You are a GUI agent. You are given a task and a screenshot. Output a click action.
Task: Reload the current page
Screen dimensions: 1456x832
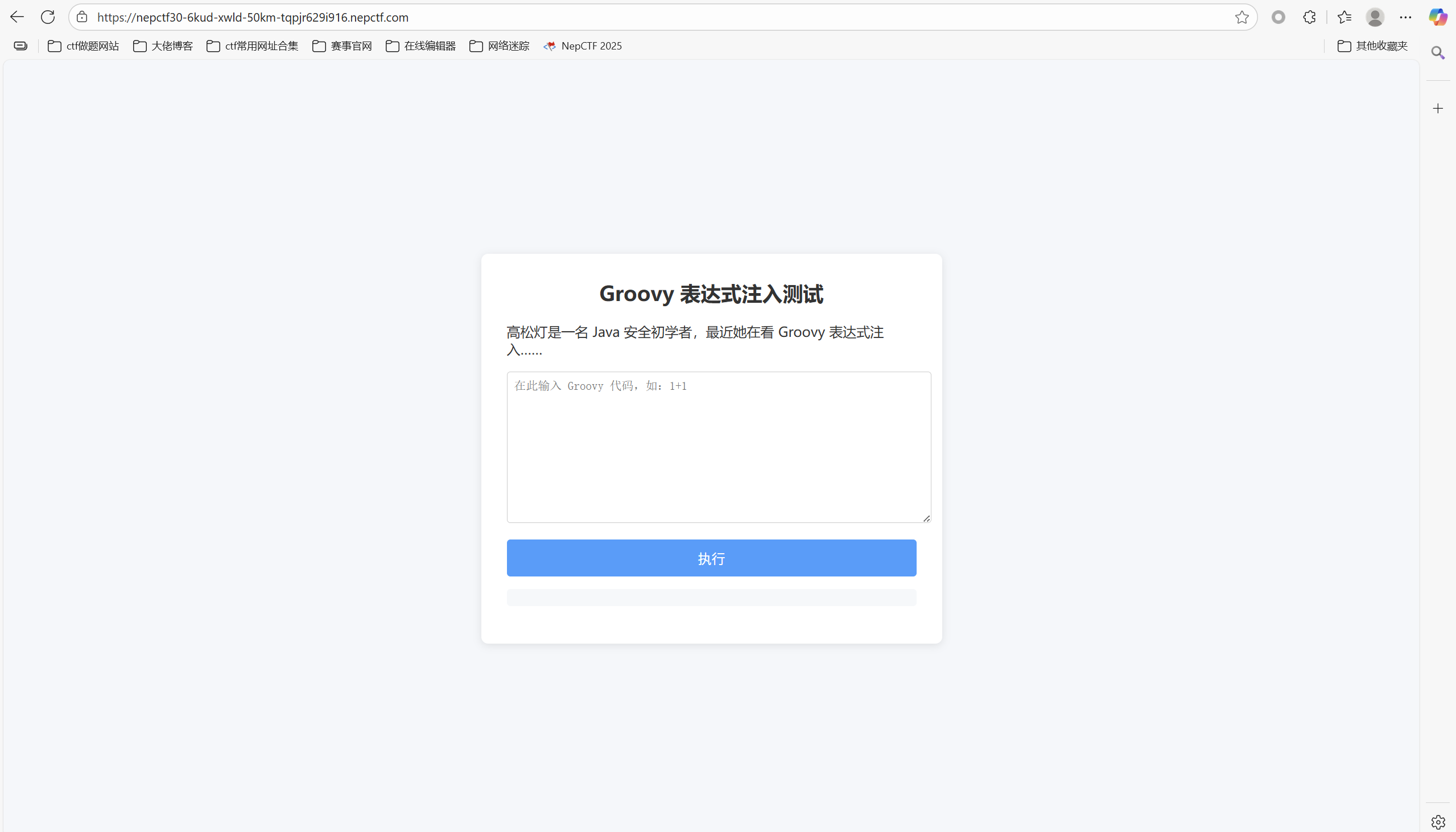48,17
